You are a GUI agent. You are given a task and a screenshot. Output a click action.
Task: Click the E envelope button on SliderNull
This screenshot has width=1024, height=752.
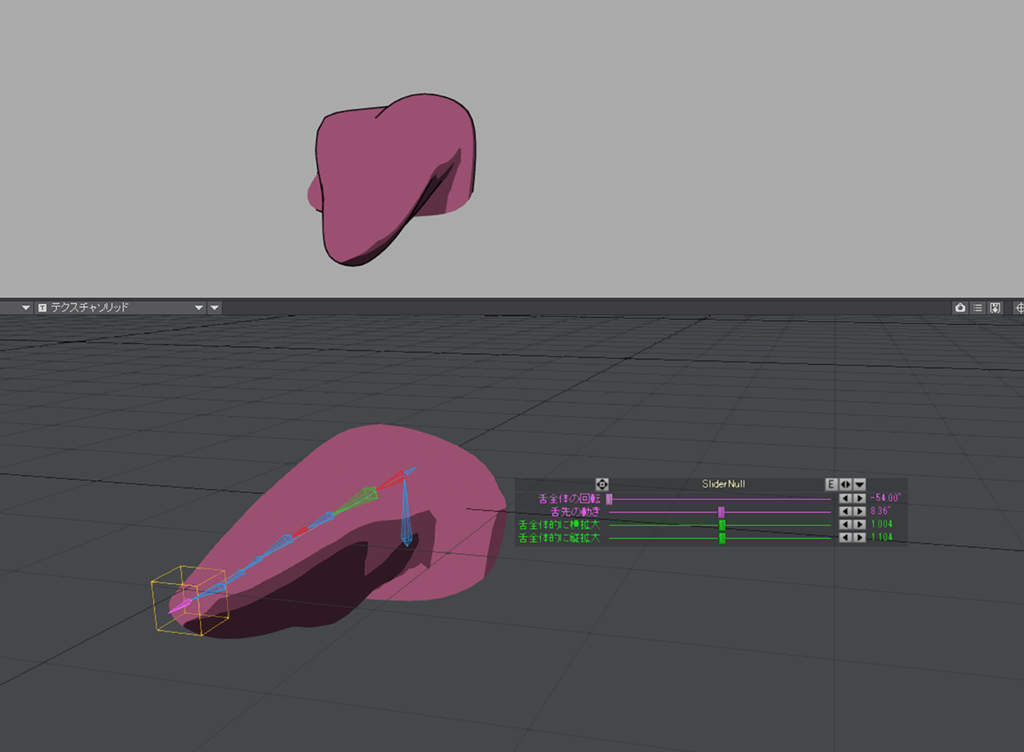point(831,484)
